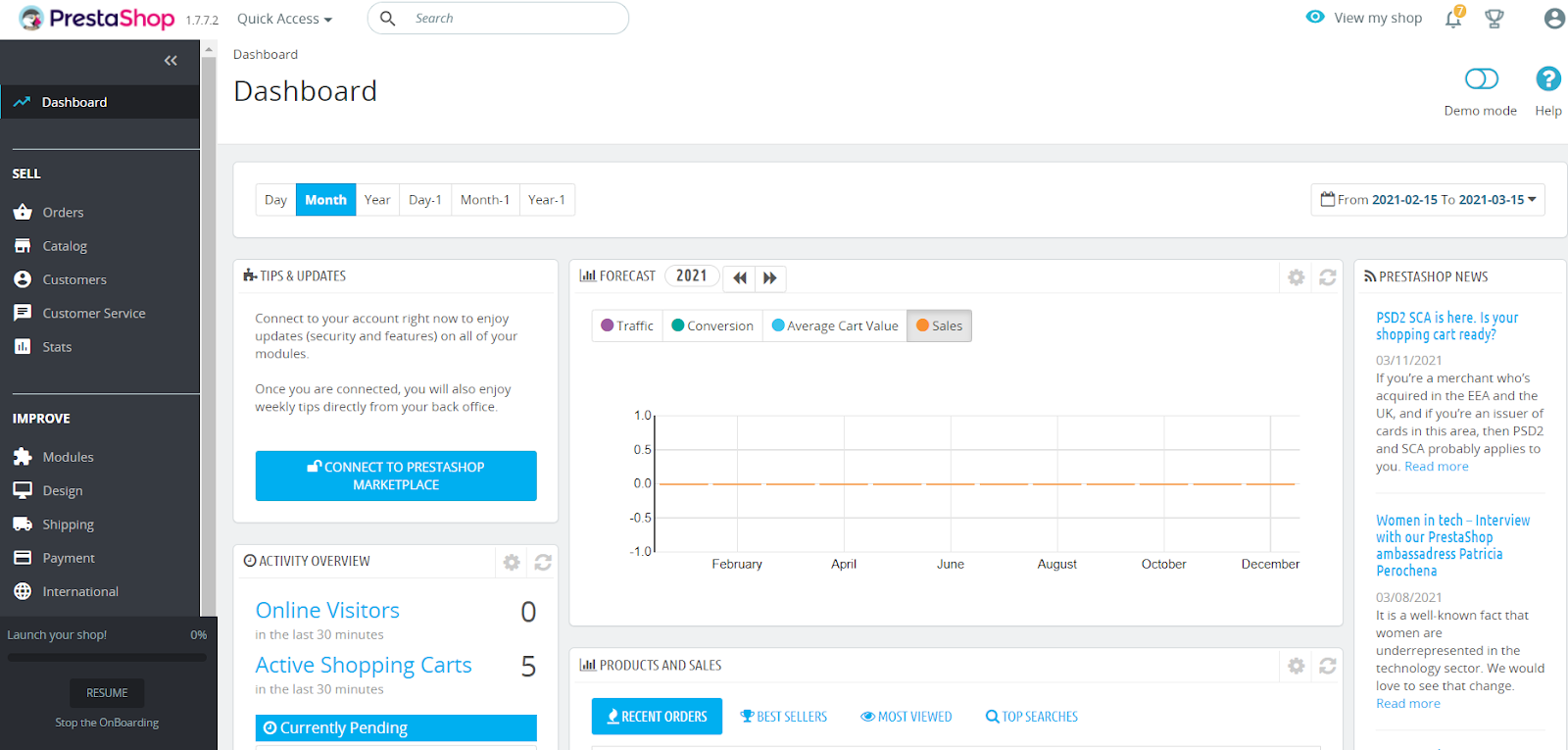The image size is (1568, 750).
Task: Click the Active Shopping Carts link
Action: (x=364, y=665)
